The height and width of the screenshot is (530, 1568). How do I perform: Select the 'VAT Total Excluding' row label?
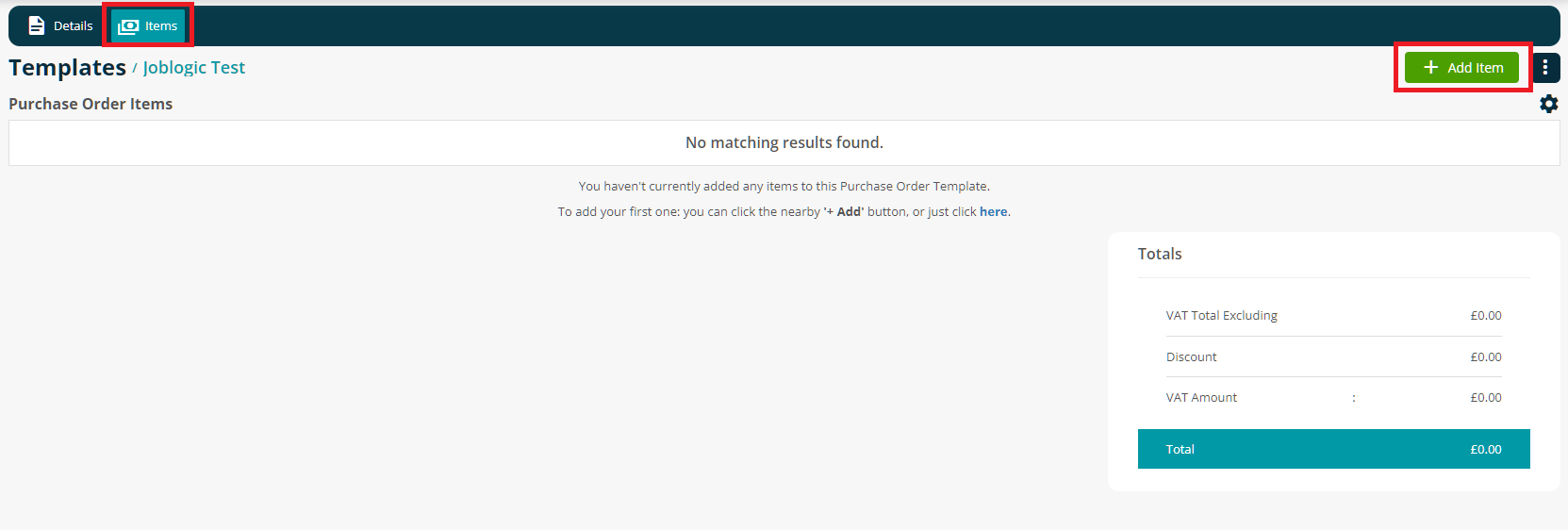[1222, 315]
